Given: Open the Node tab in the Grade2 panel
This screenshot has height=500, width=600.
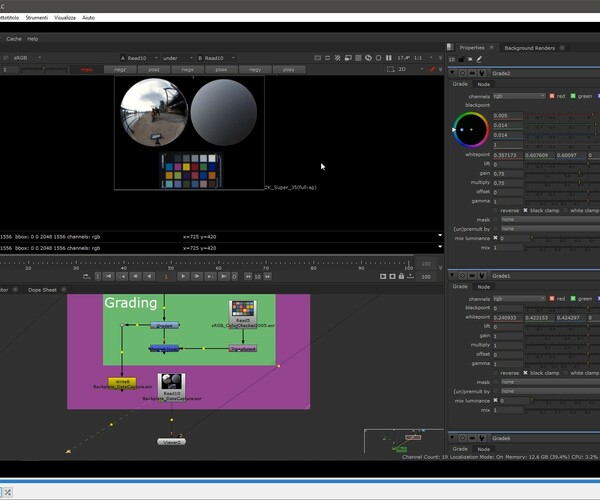Looking at the screenshot, I should [x=483, y=84].
